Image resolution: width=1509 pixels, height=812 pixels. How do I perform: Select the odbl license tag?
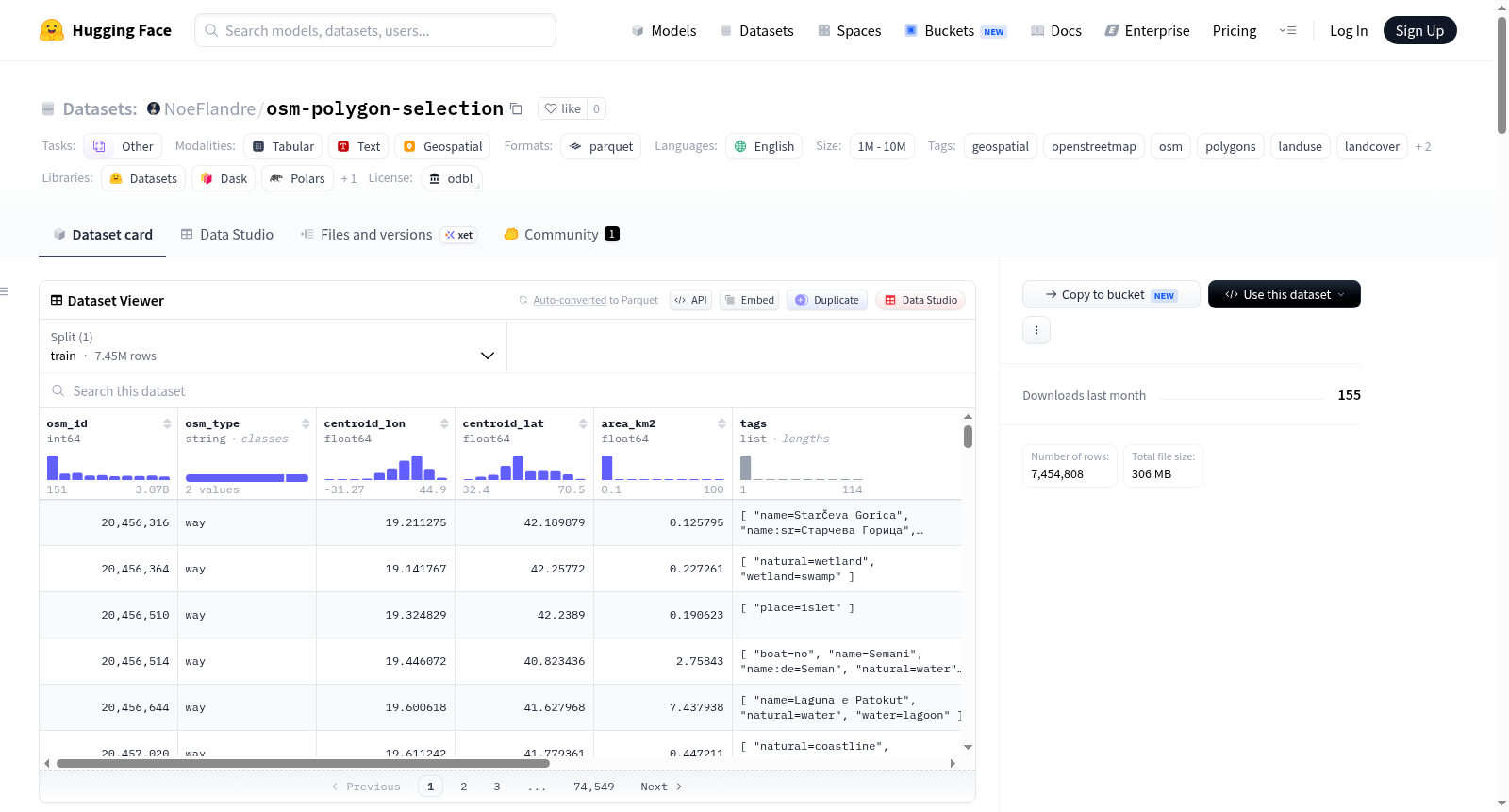(x=451, y=178)
